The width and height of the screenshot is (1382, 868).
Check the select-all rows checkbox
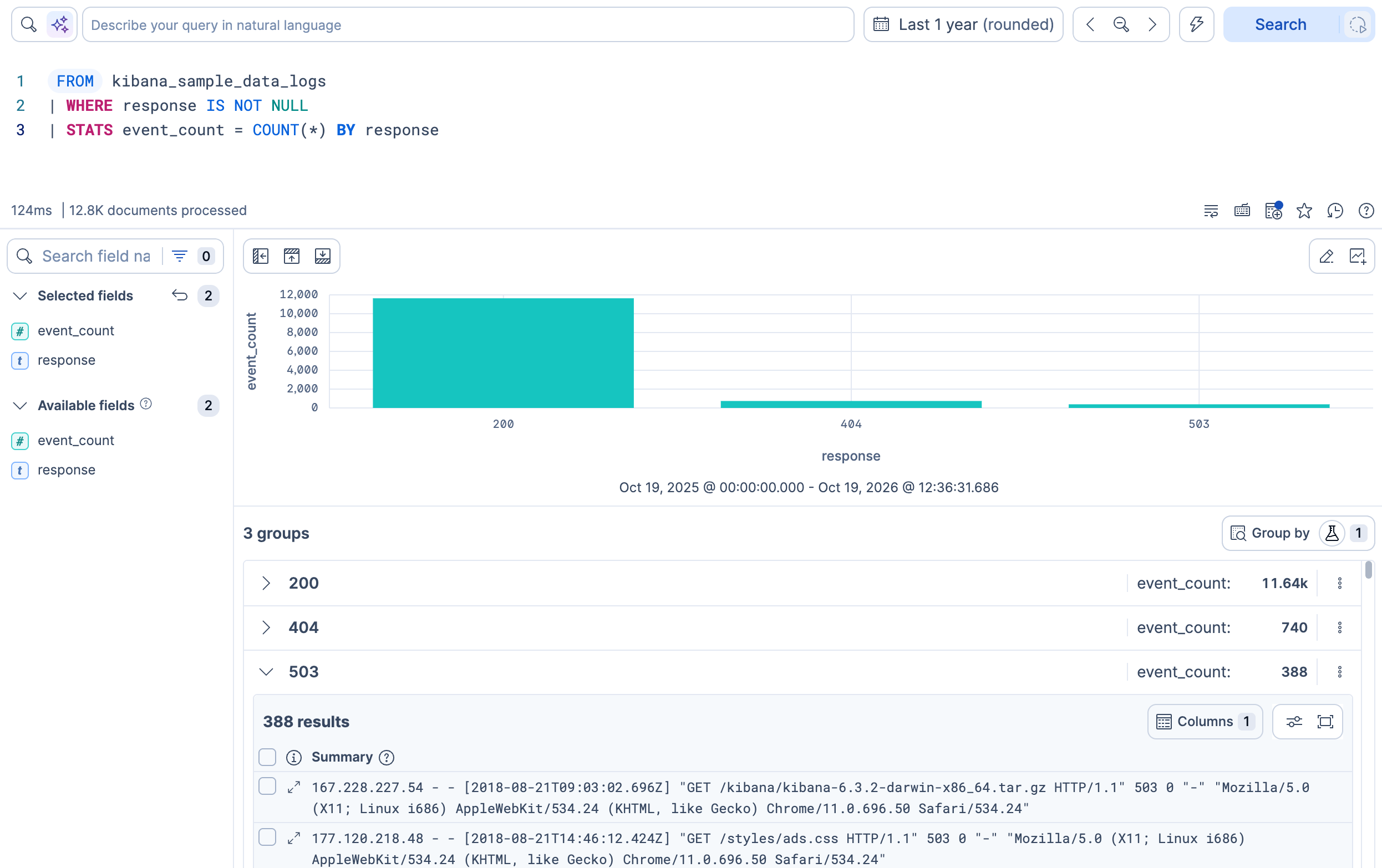(x=267, y=757)
